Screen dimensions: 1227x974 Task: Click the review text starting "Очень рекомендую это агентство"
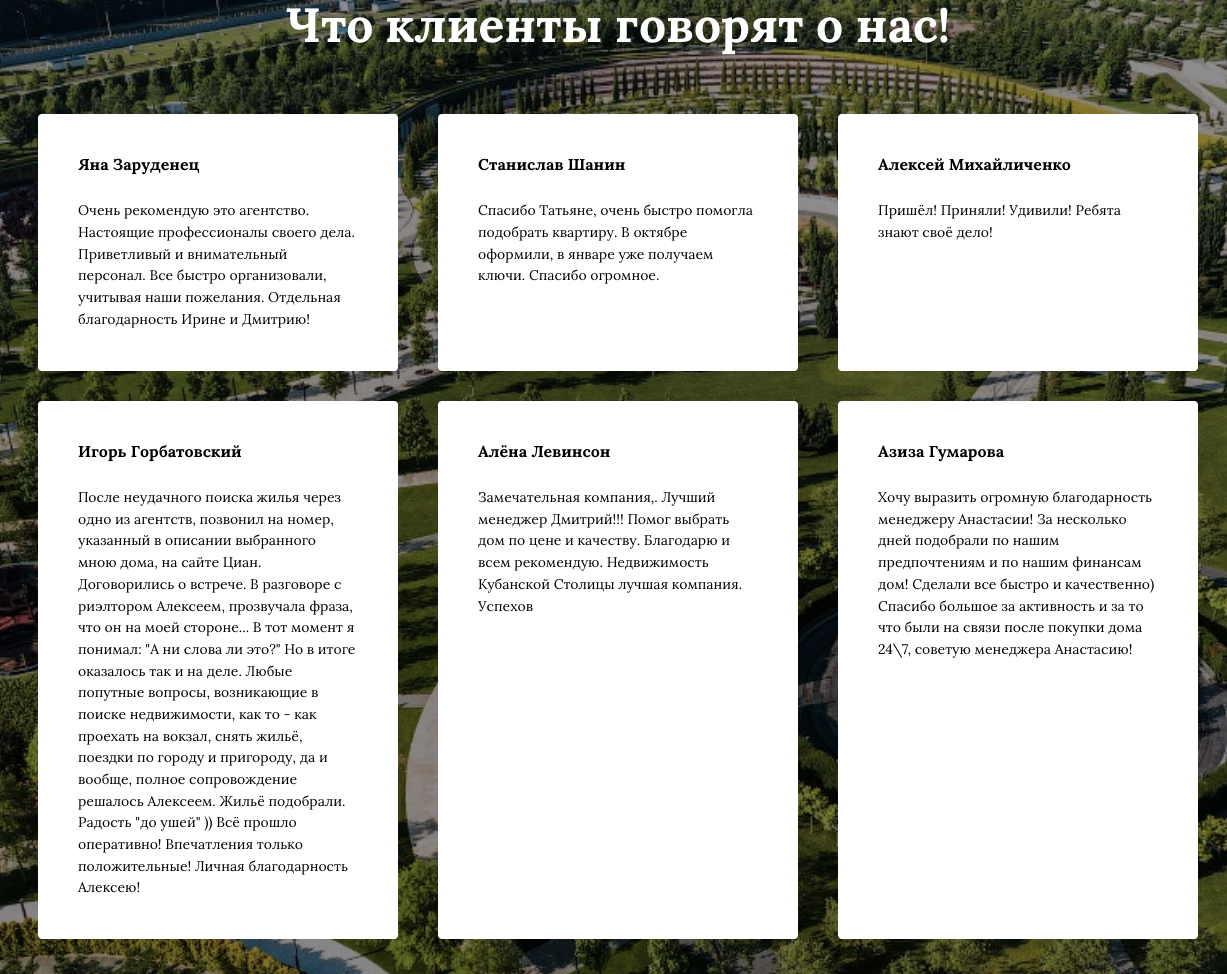pos(217,265)
